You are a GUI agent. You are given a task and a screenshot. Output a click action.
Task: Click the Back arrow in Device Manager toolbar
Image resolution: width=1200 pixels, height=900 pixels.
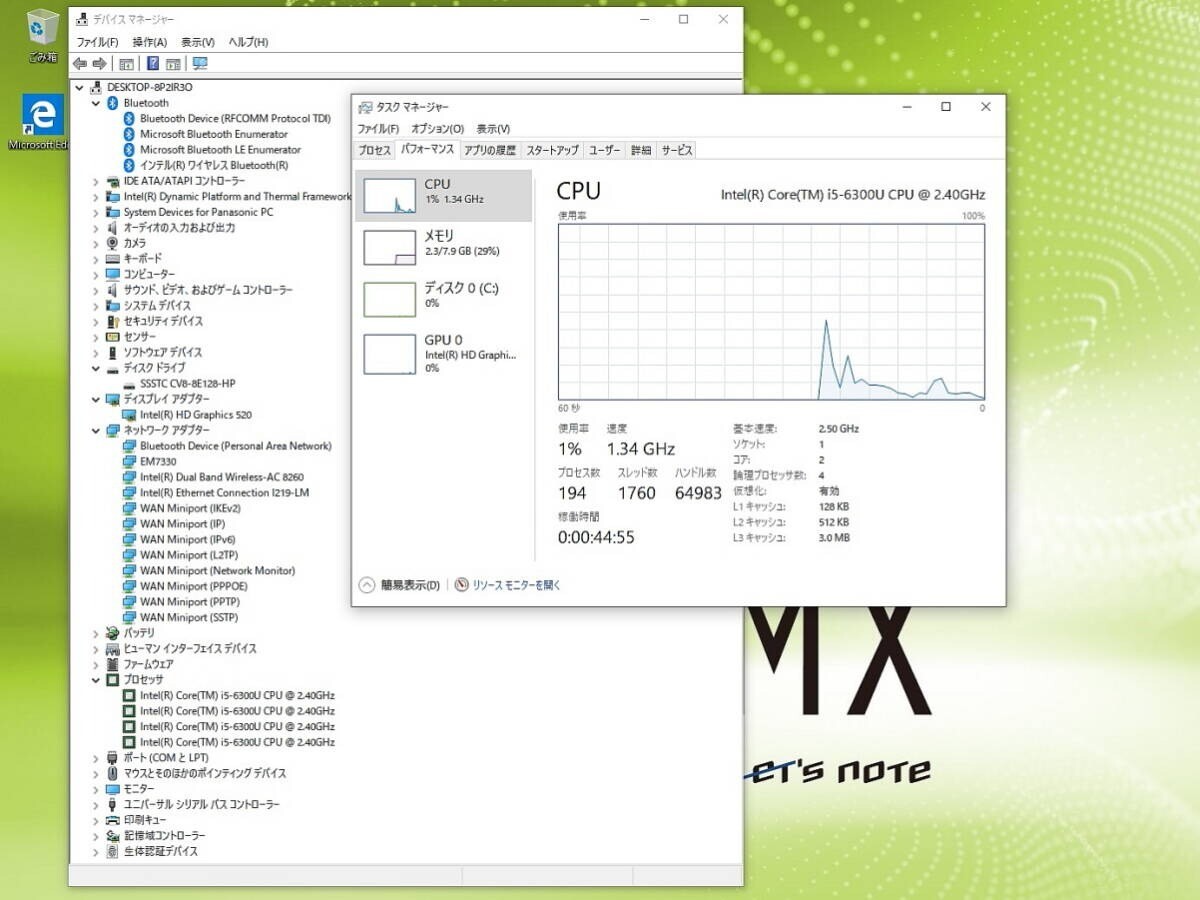point(80,64)
